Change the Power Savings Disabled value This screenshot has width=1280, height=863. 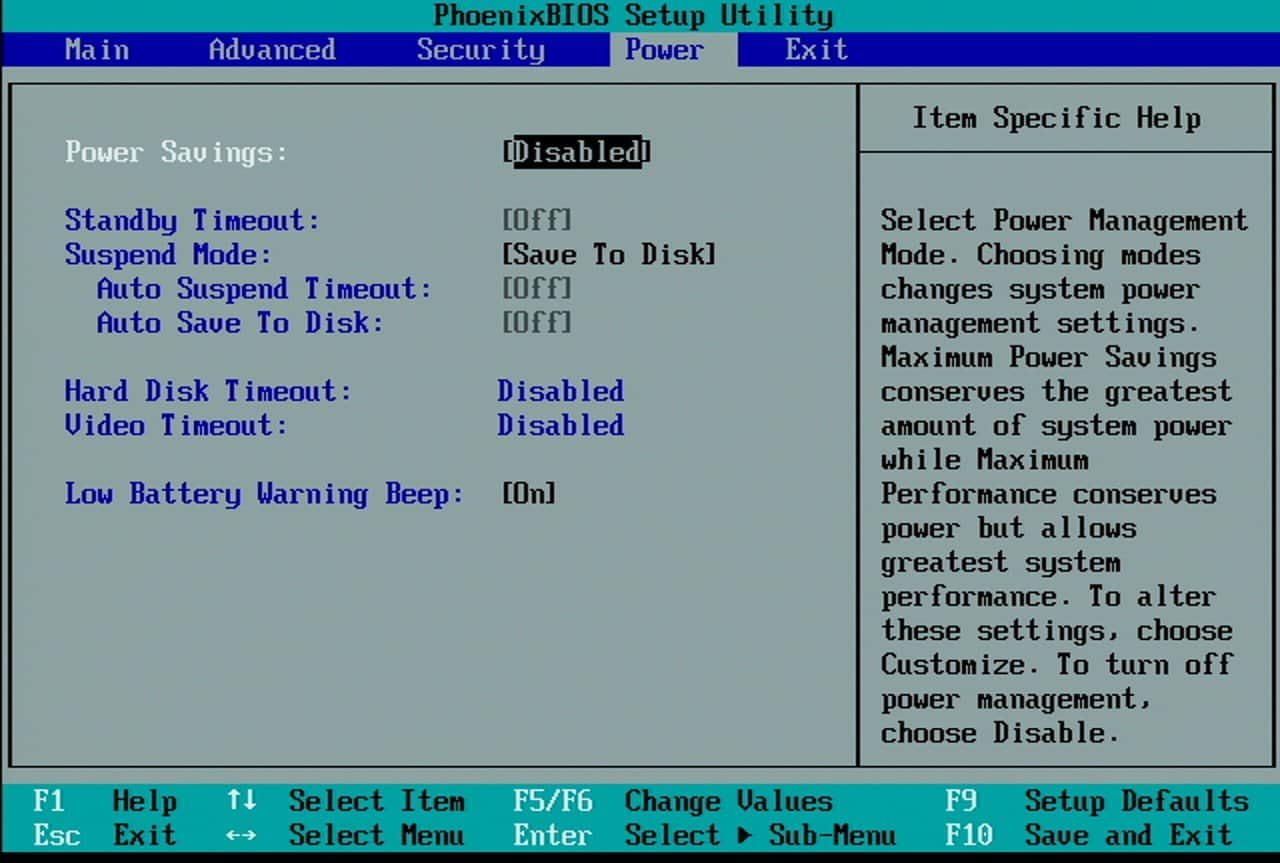(577, 152)
